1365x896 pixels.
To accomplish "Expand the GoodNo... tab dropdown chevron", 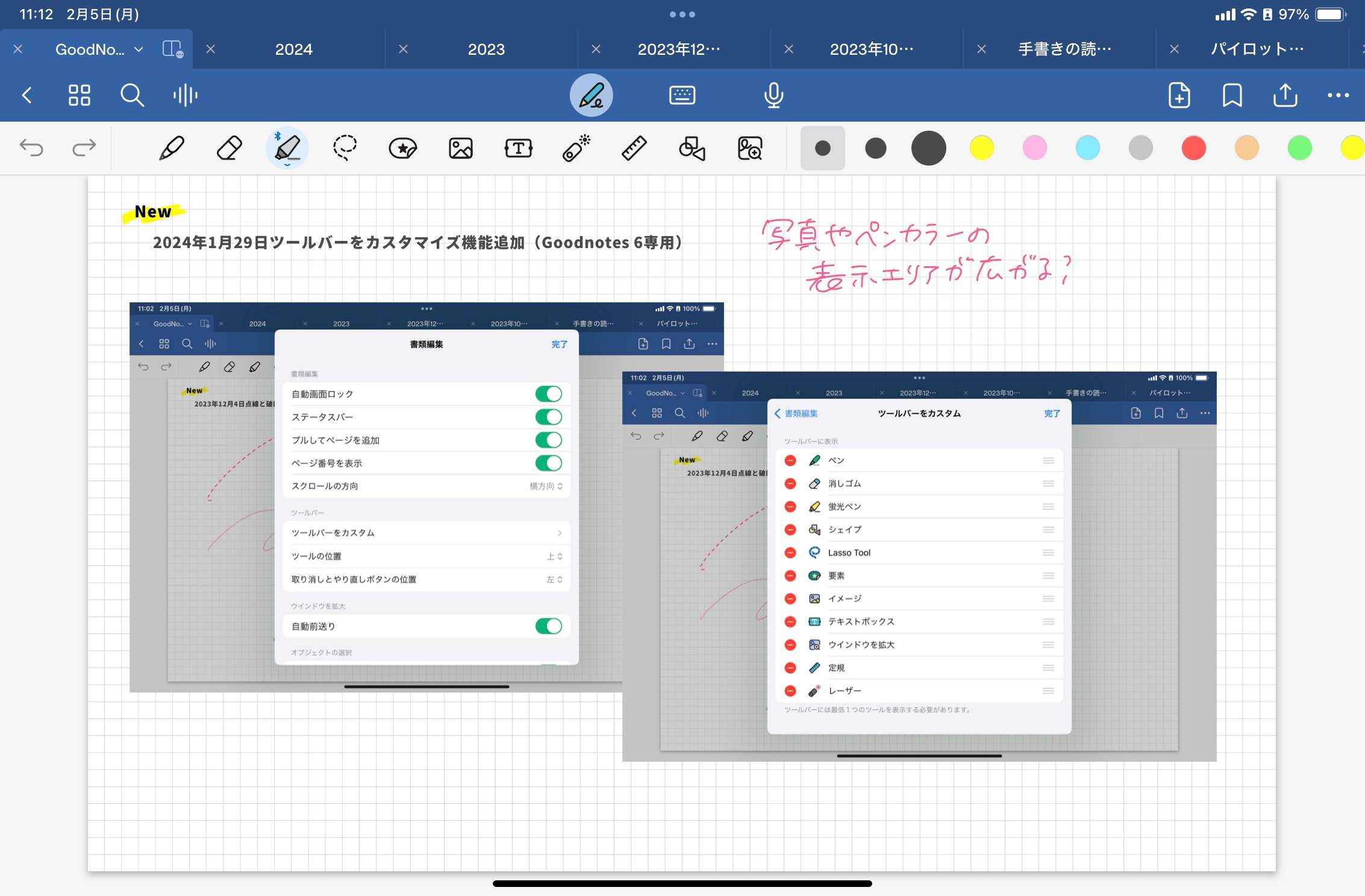I will click(x=139, y=49).
